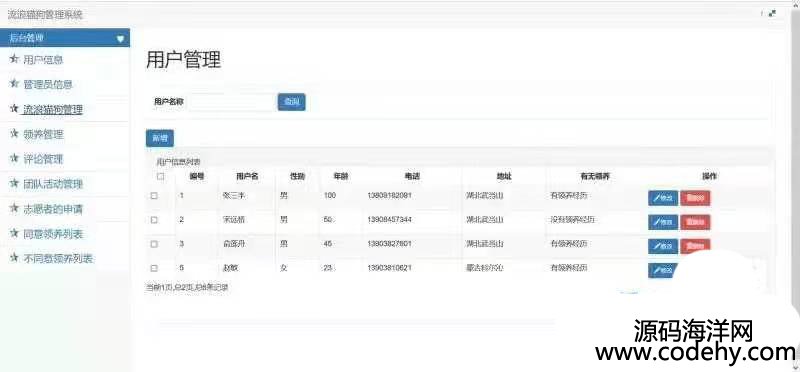Tick the checkbox for user 张三丰
Viewport: 800px width, 372px height.
[x=154, y=195]
